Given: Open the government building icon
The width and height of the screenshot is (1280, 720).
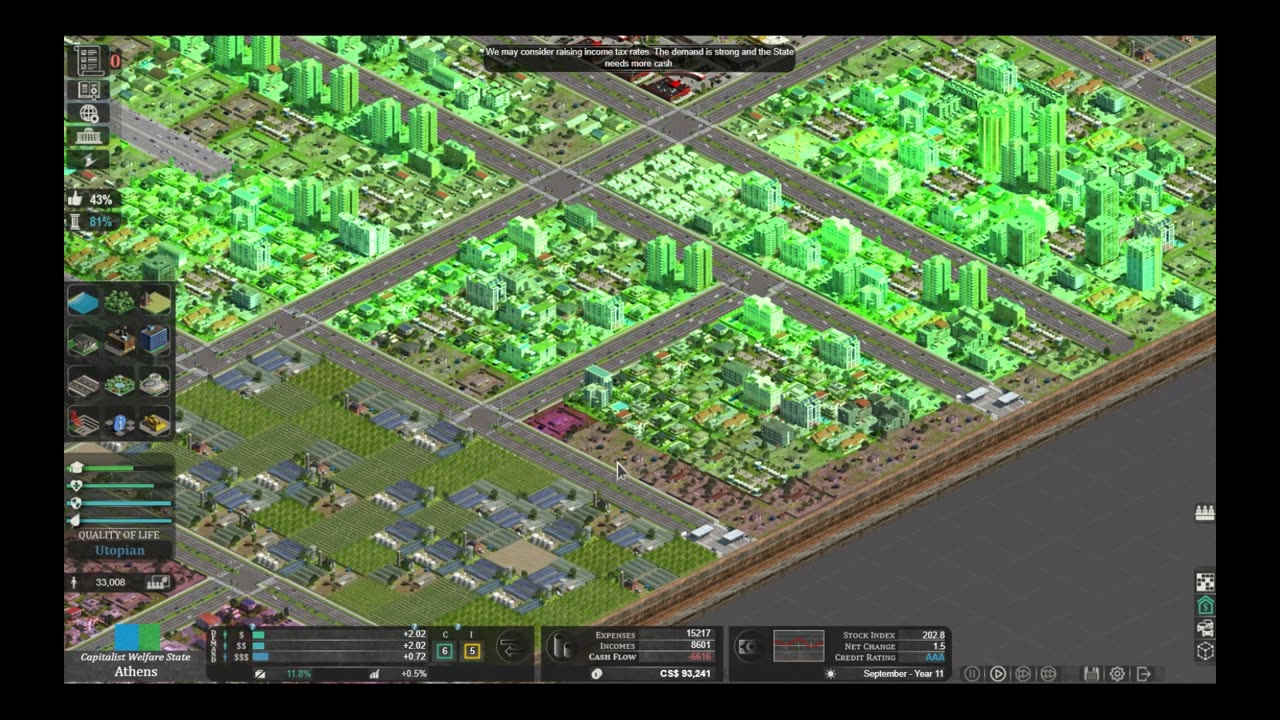Looking at the screenshot, I should point(88,136).
